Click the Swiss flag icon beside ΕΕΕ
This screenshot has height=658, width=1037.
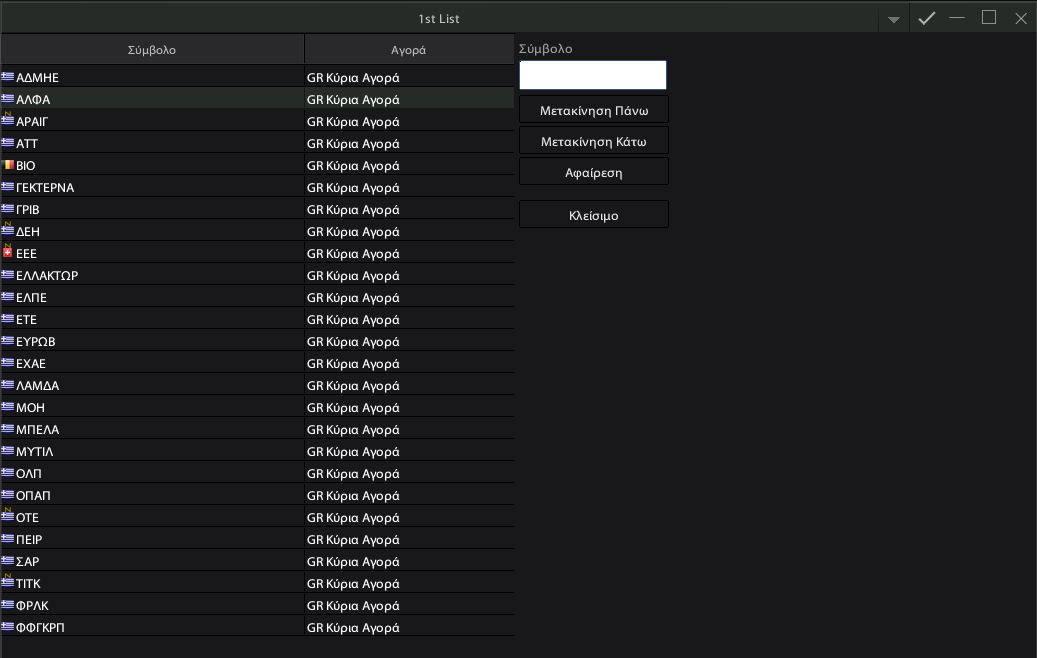(x=8, y=252)
